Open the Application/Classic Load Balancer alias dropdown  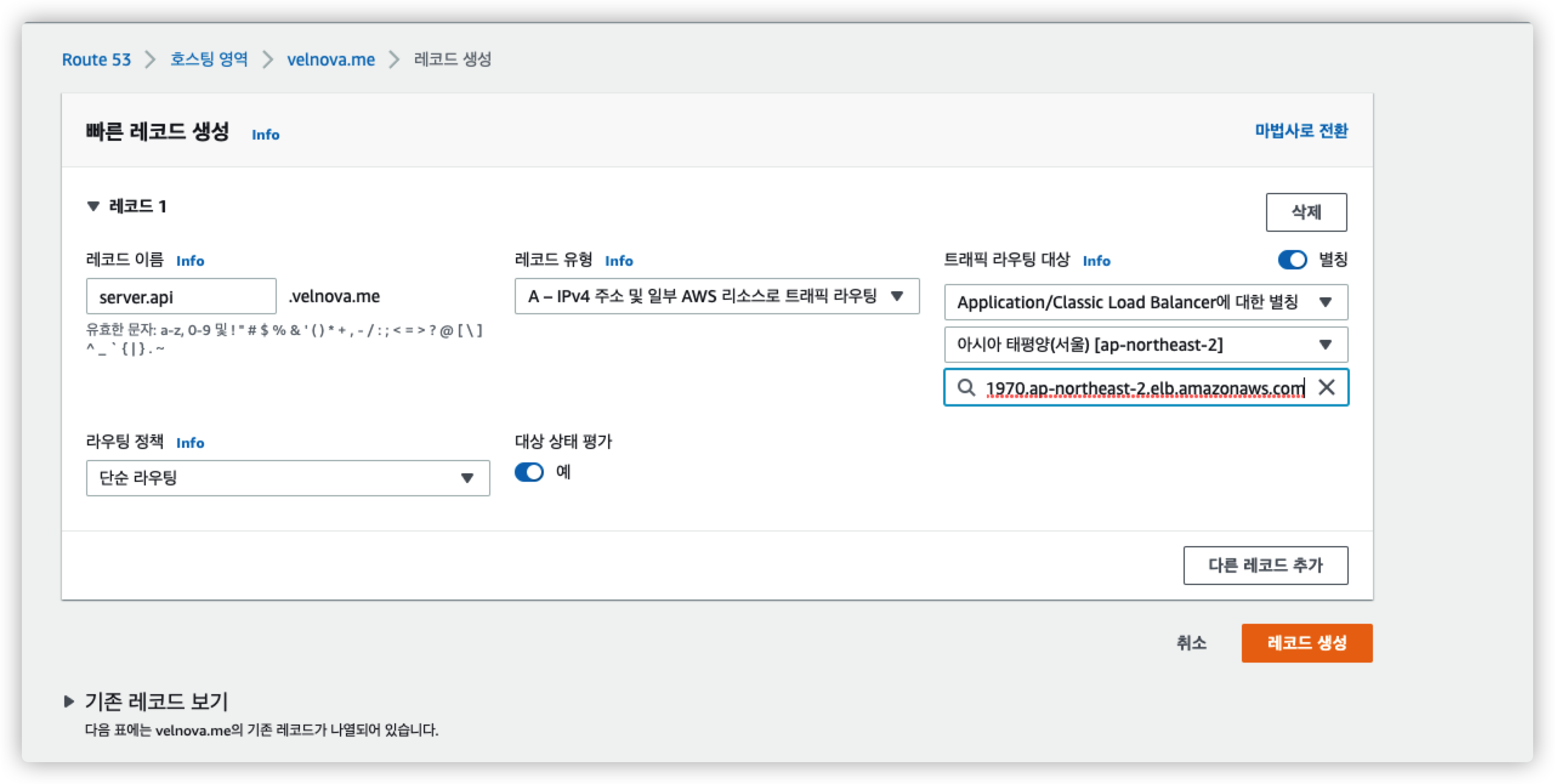pos(1145,302)
